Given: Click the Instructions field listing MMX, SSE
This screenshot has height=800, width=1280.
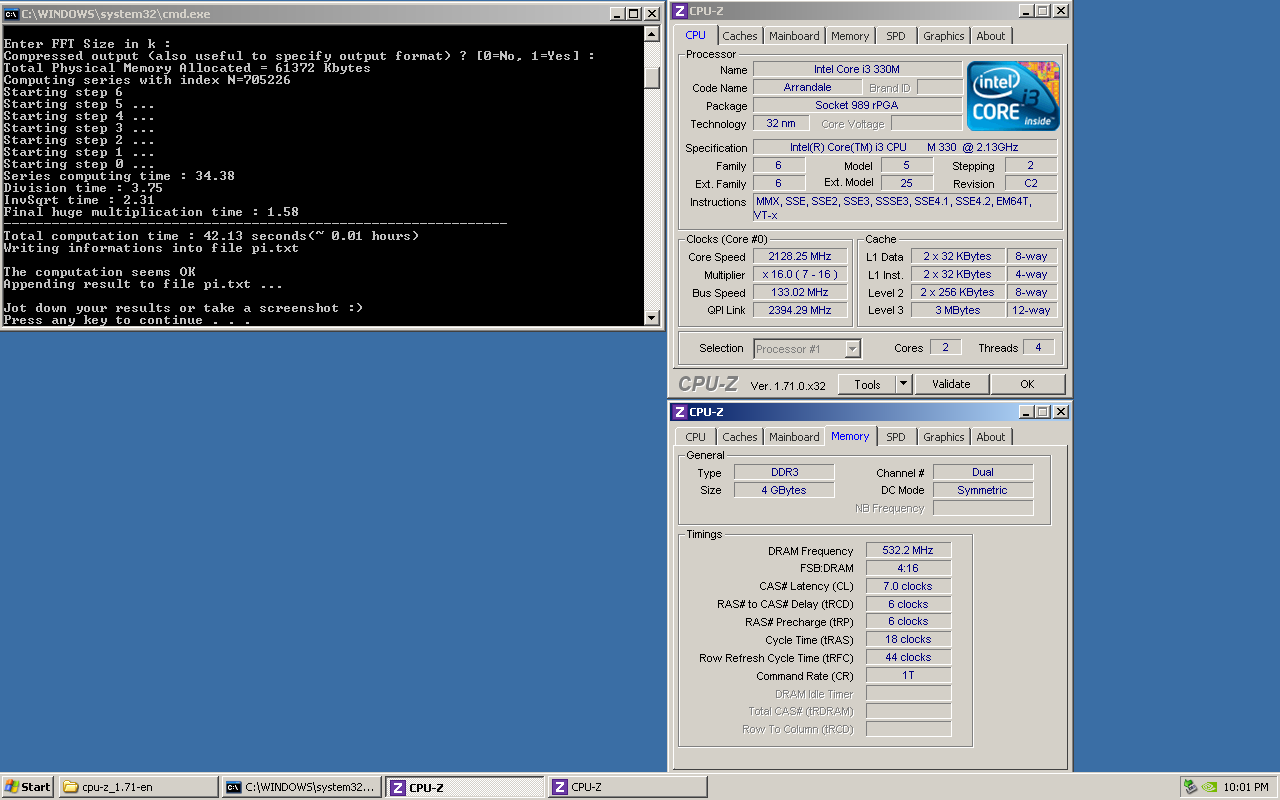Looking at the screenshot, I should click(904, 208).
